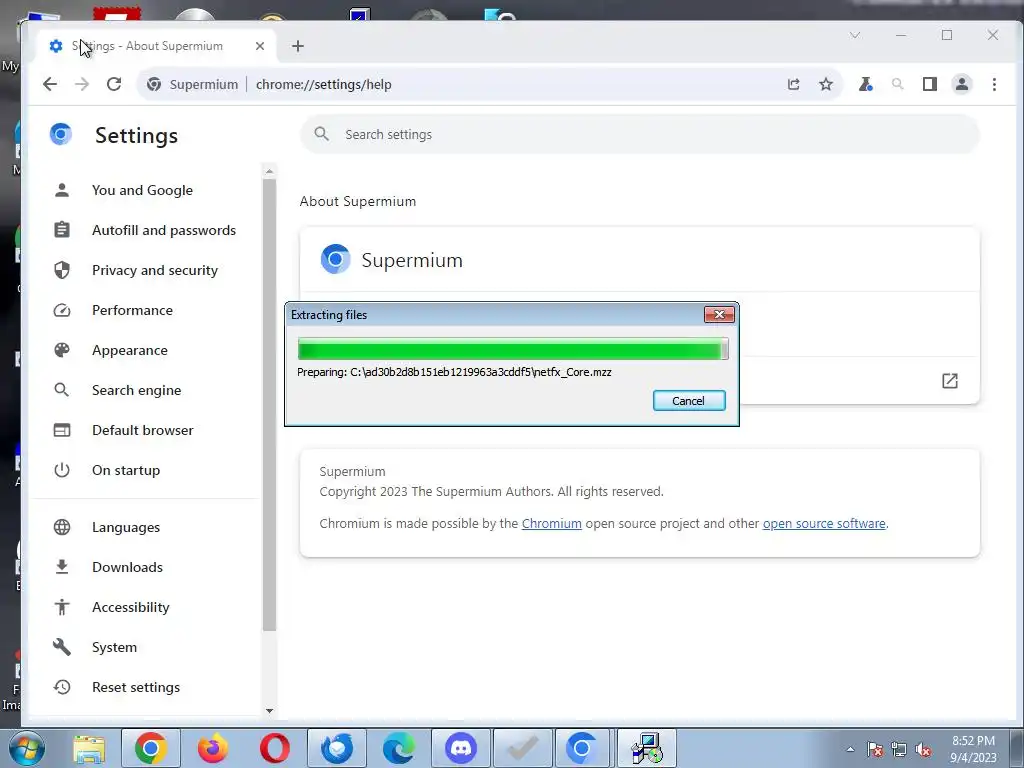Toggle the side panel icon

point(930,84)
